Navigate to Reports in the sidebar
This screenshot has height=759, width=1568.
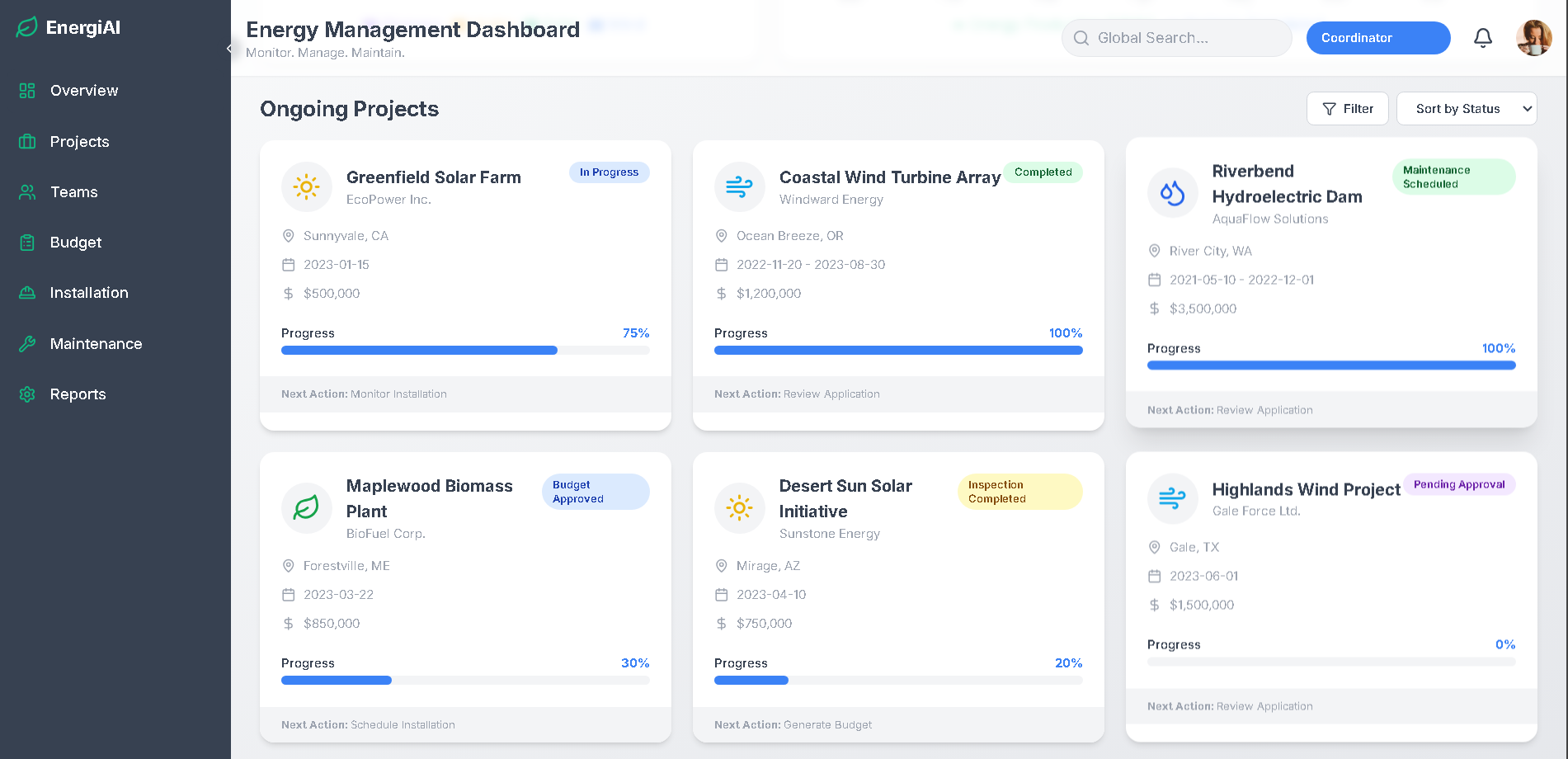tap(78, 394)
